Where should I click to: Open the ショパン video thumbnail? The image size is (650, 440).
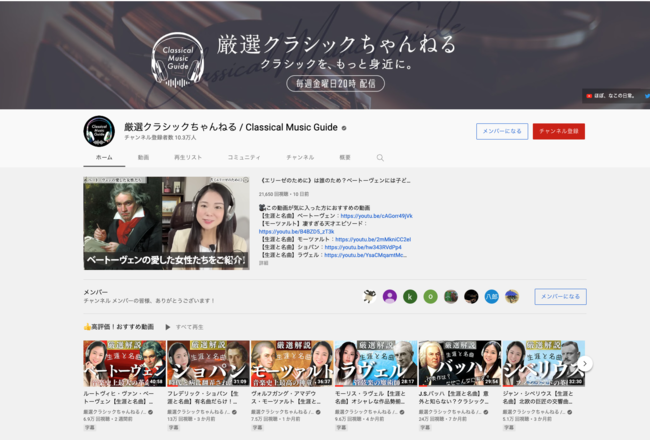click(x=208, y=364)
